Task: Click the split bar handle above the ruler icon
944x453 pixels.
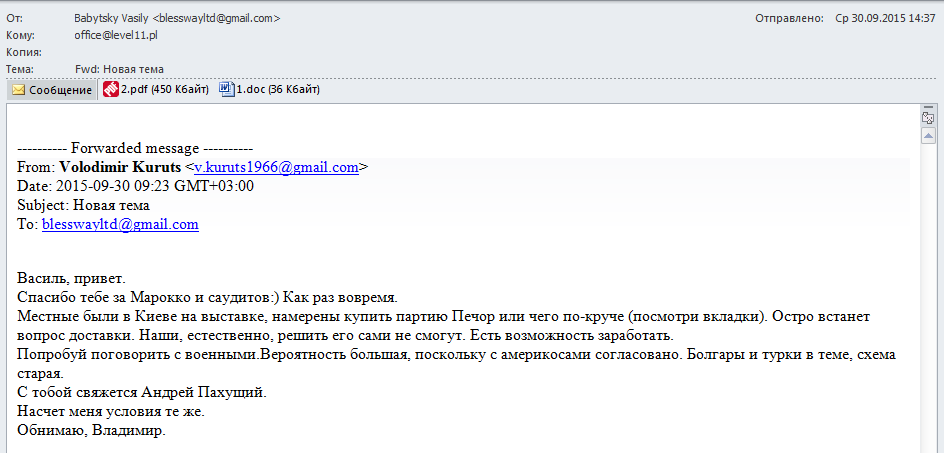Action: coord(928,106)
